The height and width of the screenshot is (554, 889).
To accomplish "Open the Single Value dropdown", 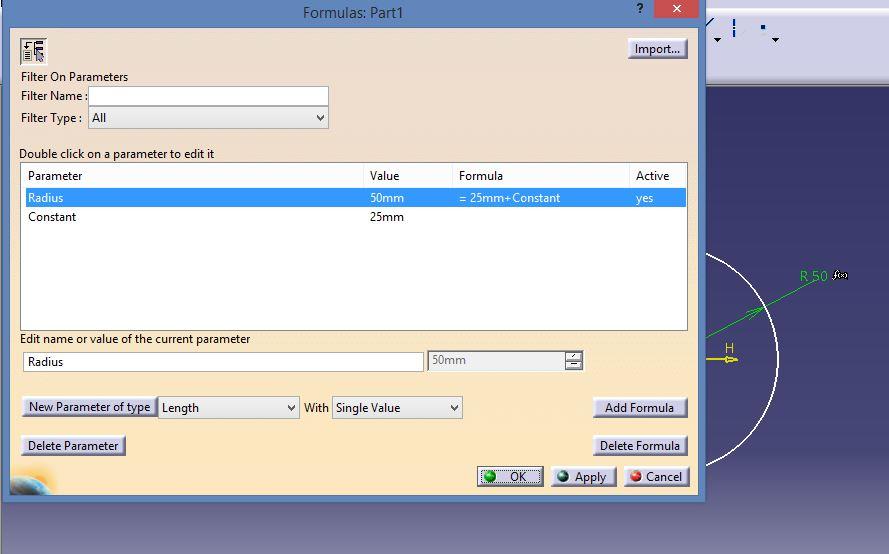I will (397, 408).
